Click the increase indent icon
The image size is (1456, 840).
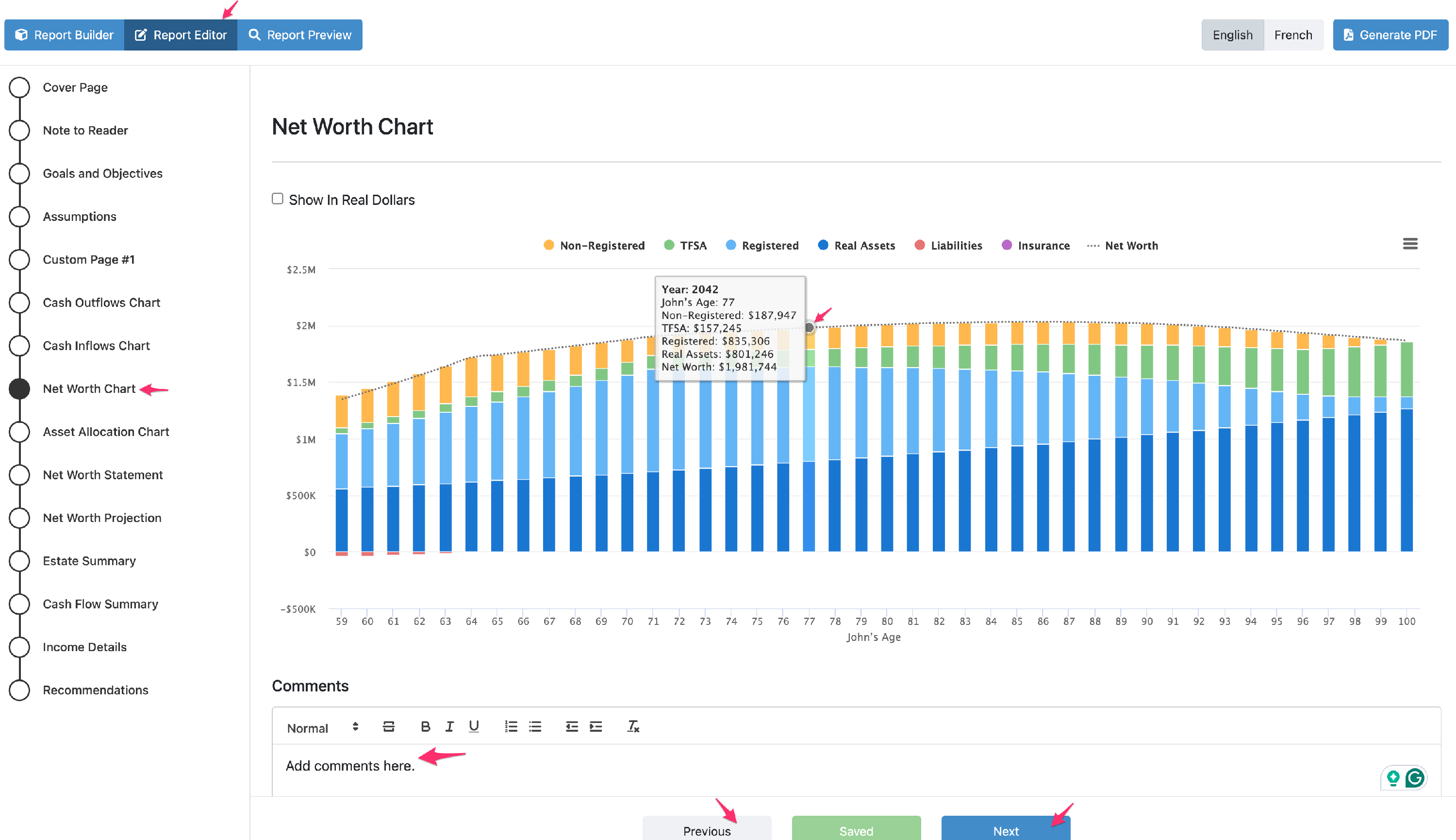pos(596,727)
